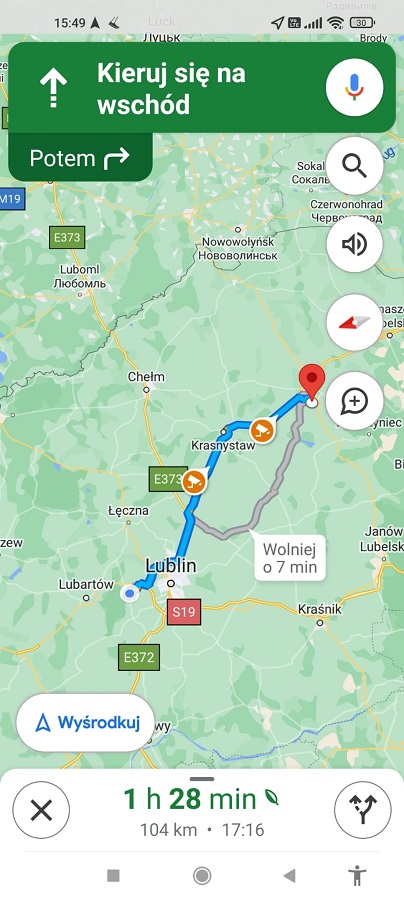Tap the blue current-location dot near Lublin
Image resolution: width=404 pixels, height=900 pixels.
130,592
